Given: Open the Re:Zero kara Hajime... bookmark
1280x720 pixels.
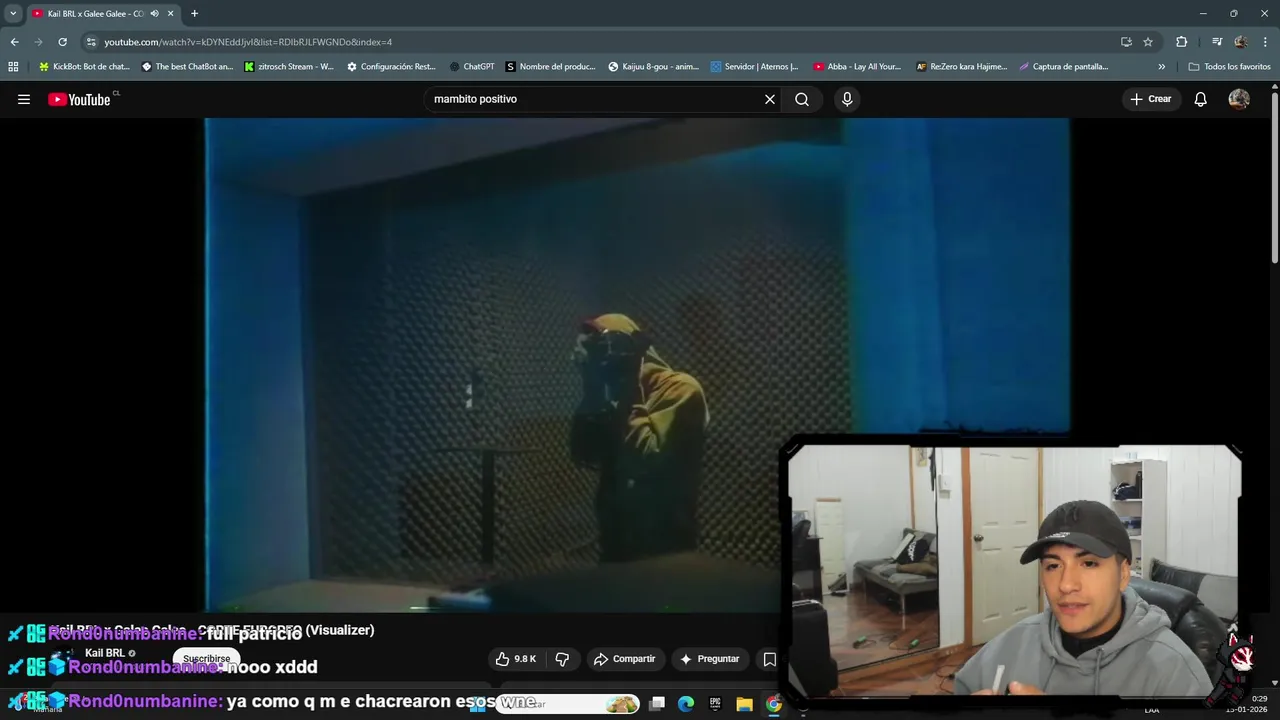Looking at the screenshot, I should [961, 67].
